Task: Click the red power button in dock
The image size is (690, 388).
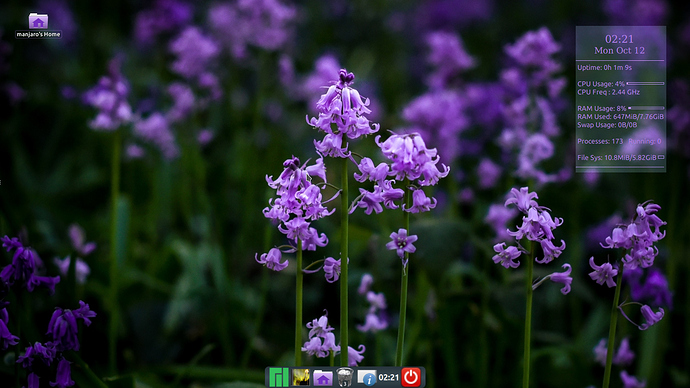Action: (x=411, y=377)
